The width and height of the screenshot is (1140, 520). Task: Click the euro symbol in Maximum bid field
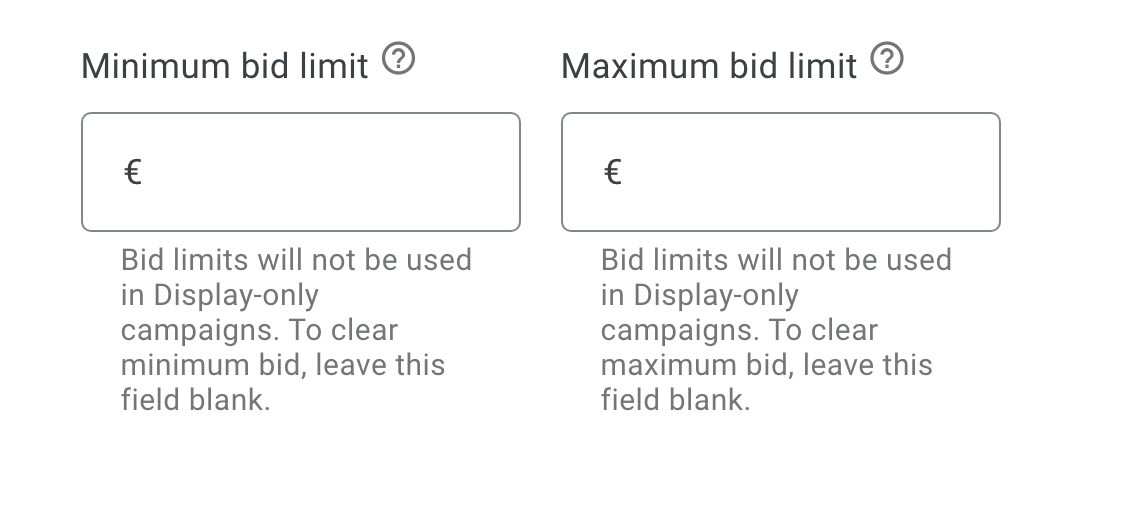pos(613,172)
